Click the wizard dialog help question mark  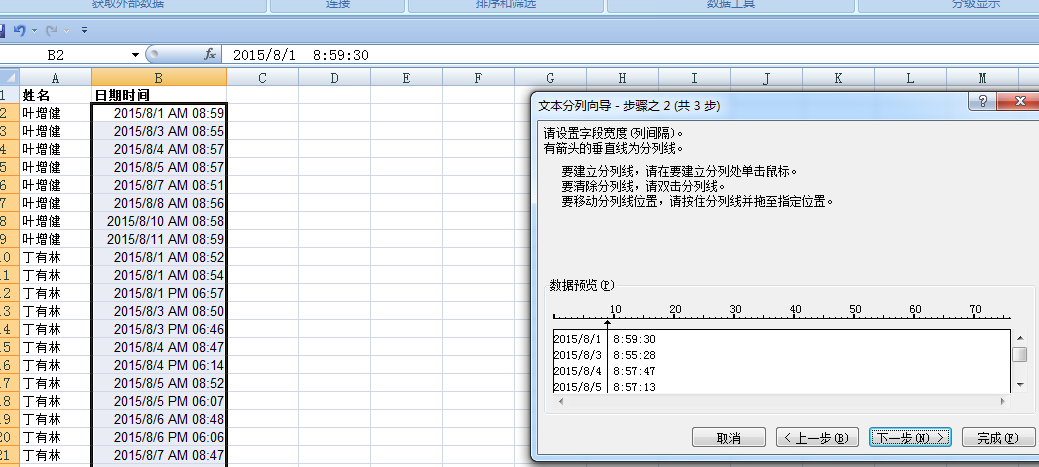[983, 103]
